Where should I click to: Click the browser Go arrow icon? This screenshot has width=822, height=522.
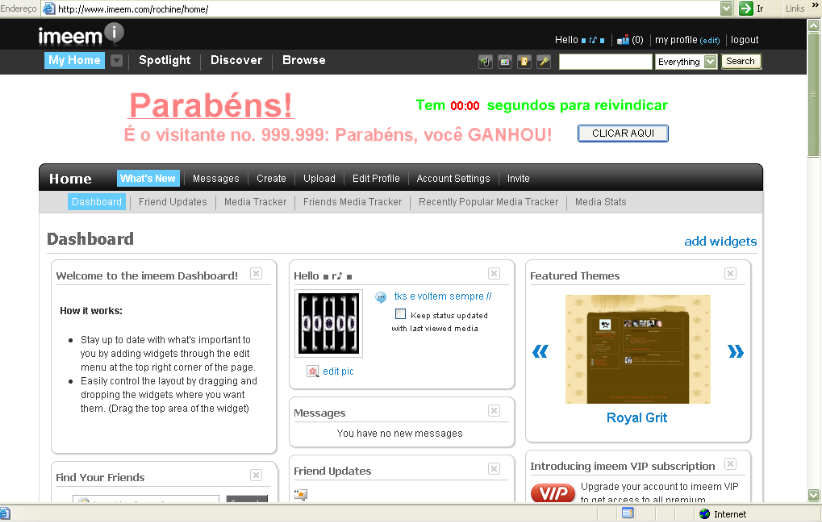click(x=745, y=8)
